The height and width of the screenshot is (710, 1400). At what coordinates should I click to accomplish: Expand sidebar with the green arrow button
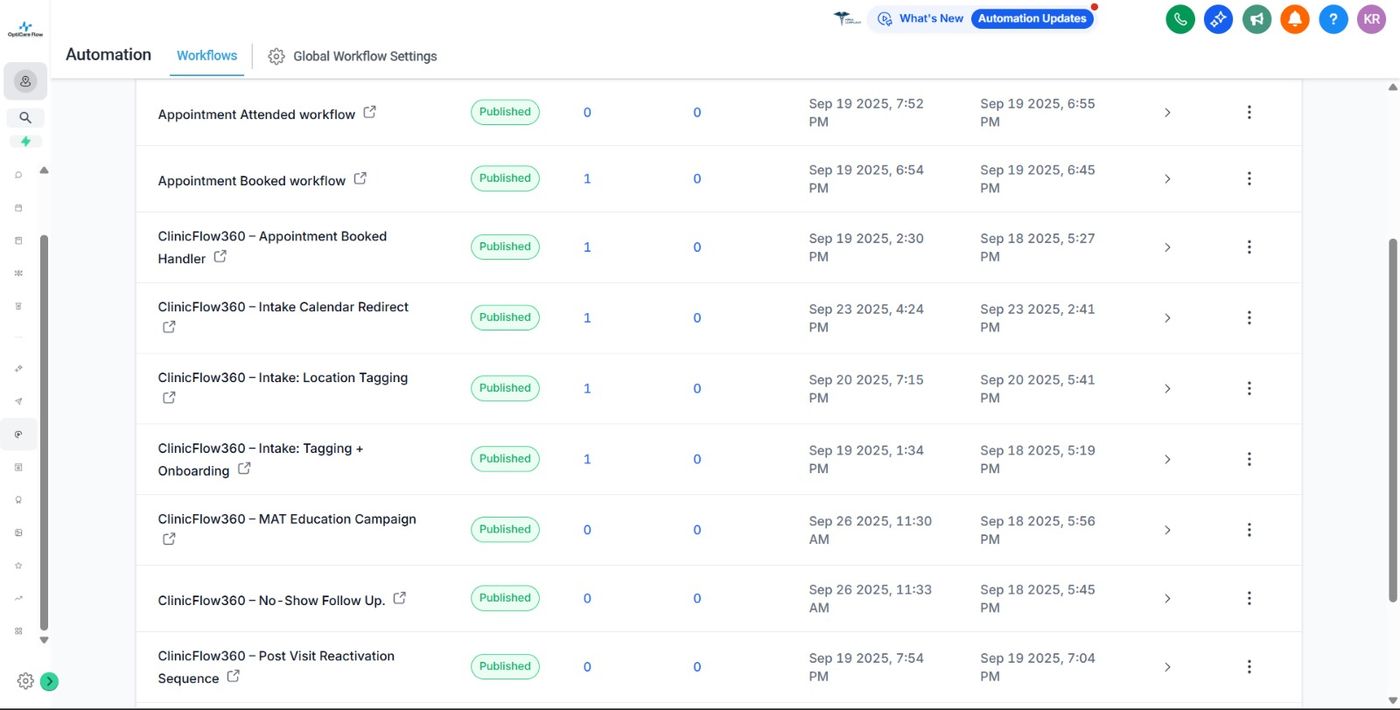click(49, 682)
